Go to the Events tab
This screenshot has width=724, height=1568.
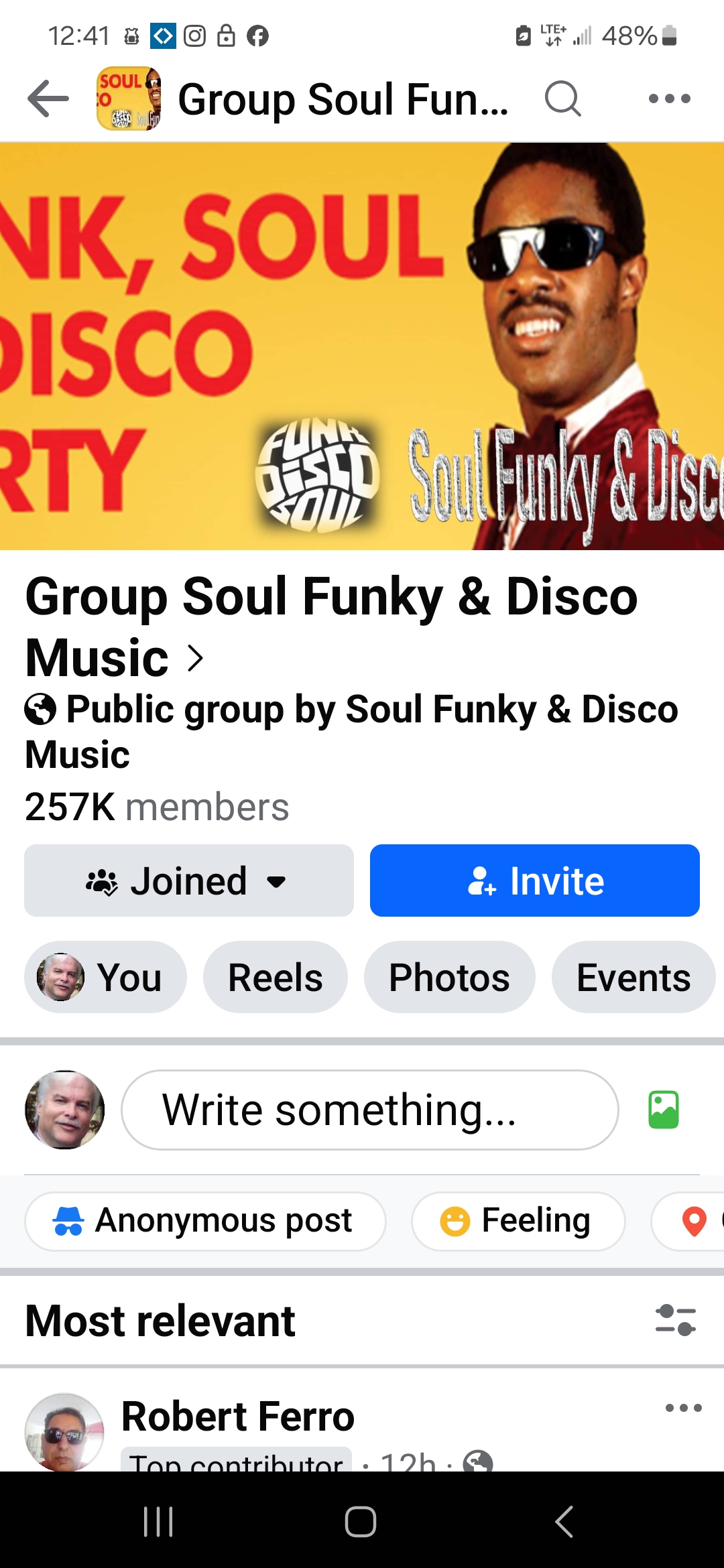(633, 977)
